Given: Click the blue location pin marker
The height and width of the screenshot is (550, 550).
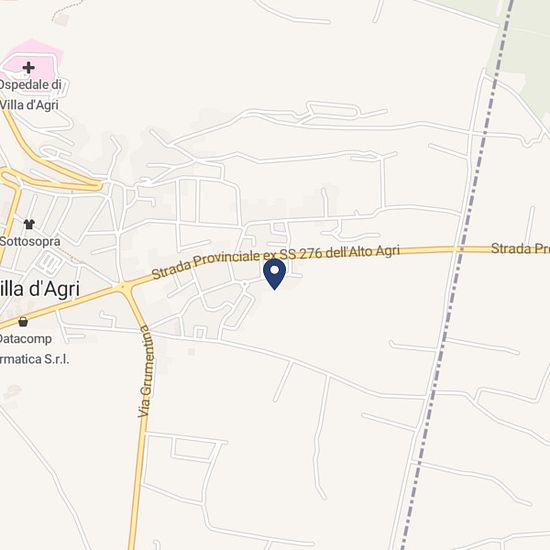Looking at the screenshot, I should [x=274, y=274].
